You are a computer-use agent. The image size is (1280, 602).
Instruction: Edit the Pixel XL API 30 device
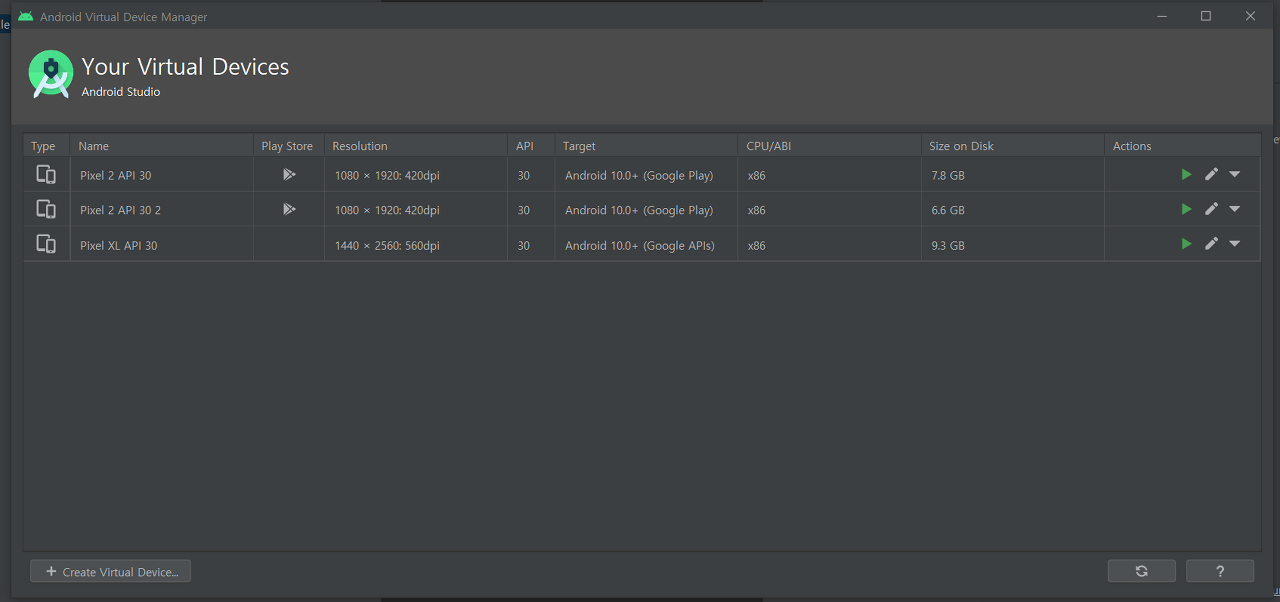click(1211, 244)
